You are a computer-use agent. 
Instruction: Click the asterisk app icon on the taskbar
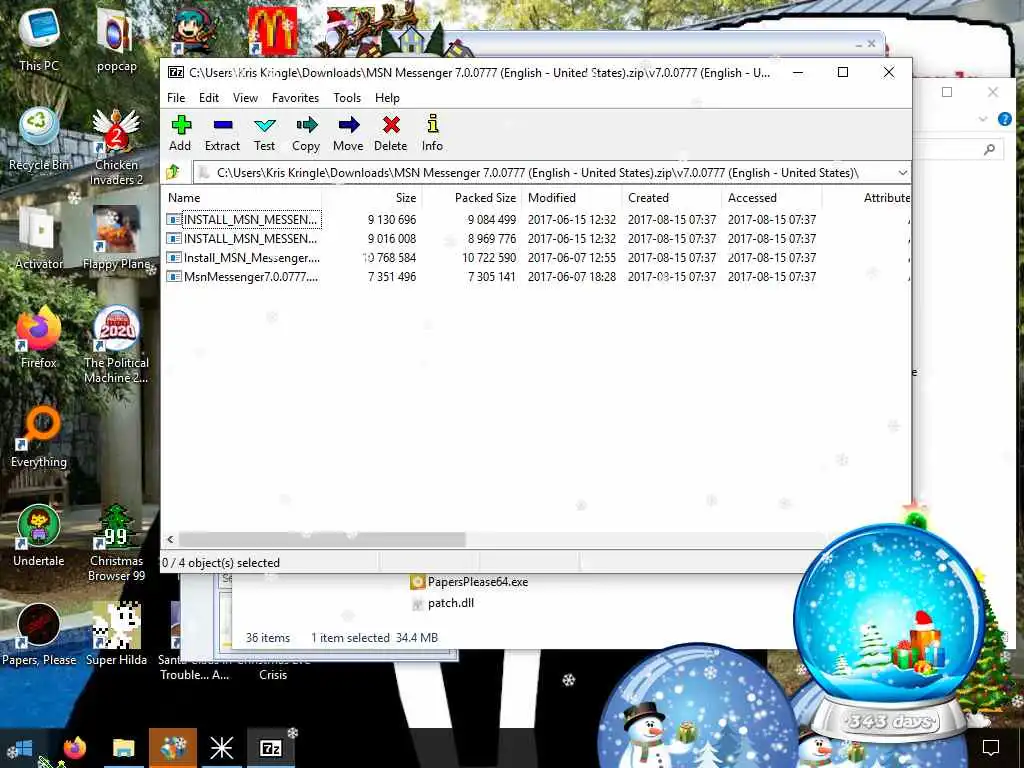click(221, 748)
